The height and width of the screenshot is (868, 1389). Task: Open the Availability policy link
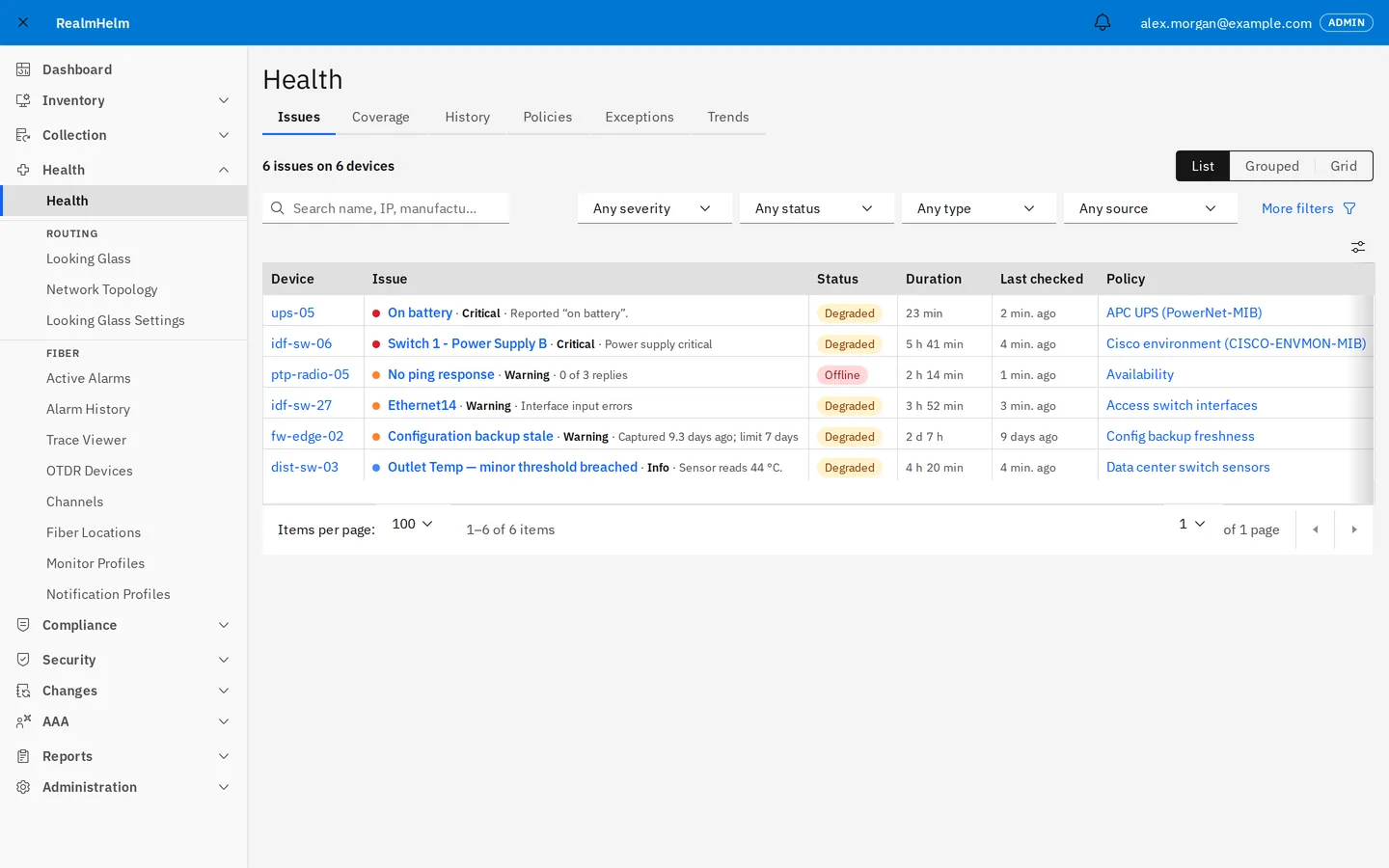click(x=1139, y=374)
